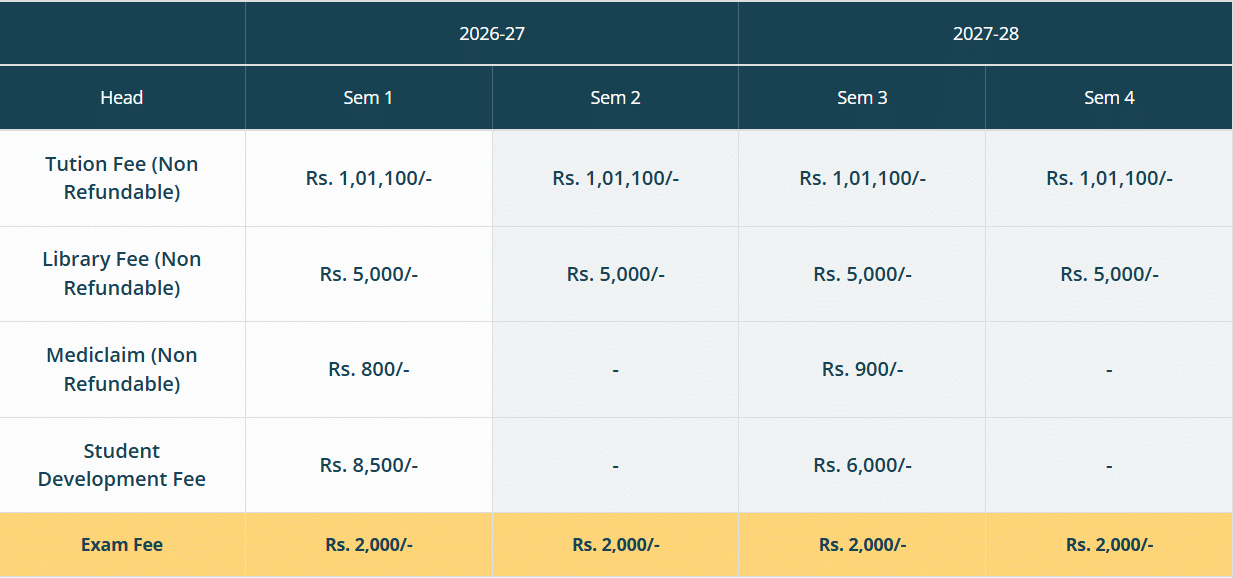Image resolution: width=1233 pixels, height=578 pixels.
Task: Select the Head column header
Action: [x=122, y=98]
